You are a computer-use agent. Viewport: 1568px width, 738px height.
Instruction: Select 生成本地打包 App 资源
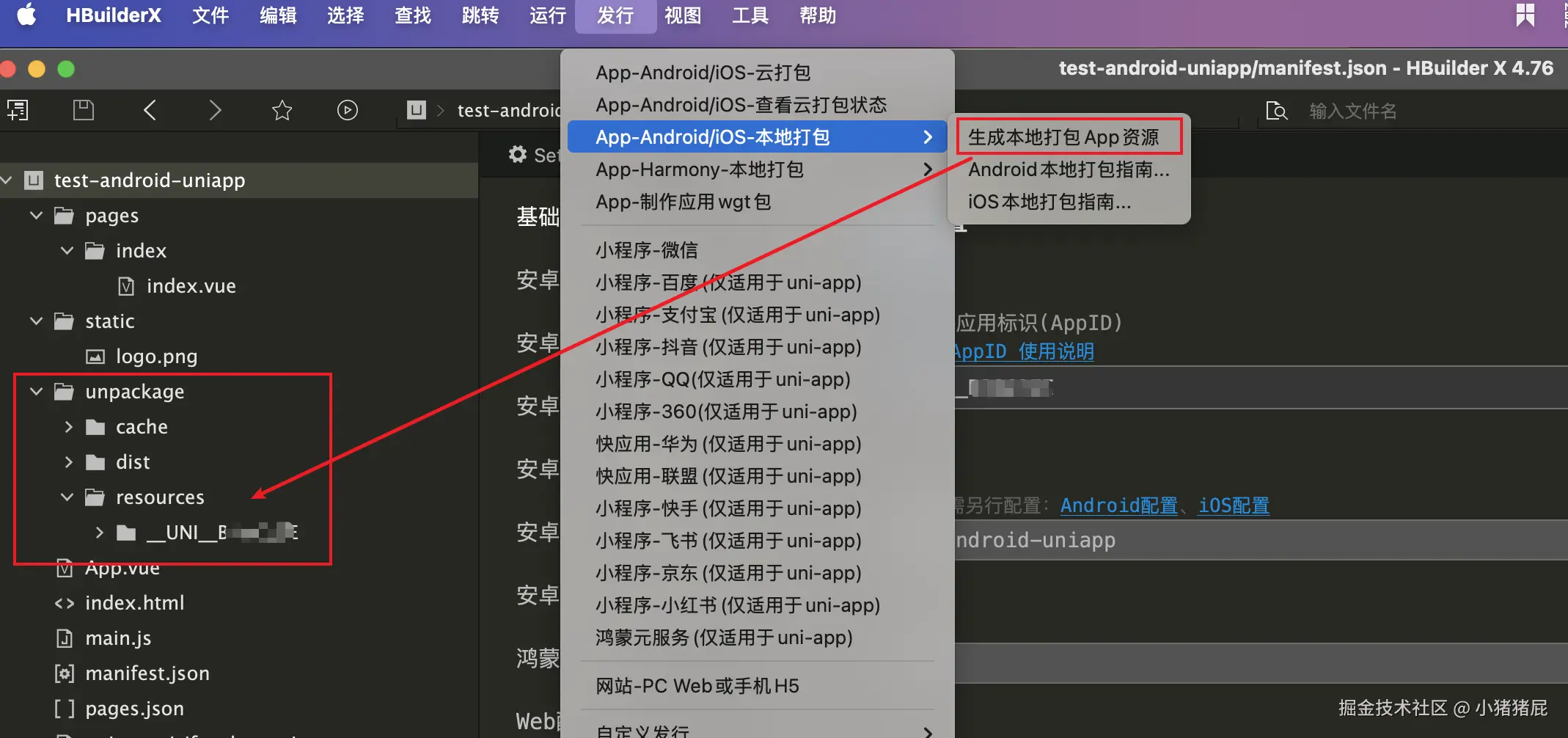tap(1069, 137)
